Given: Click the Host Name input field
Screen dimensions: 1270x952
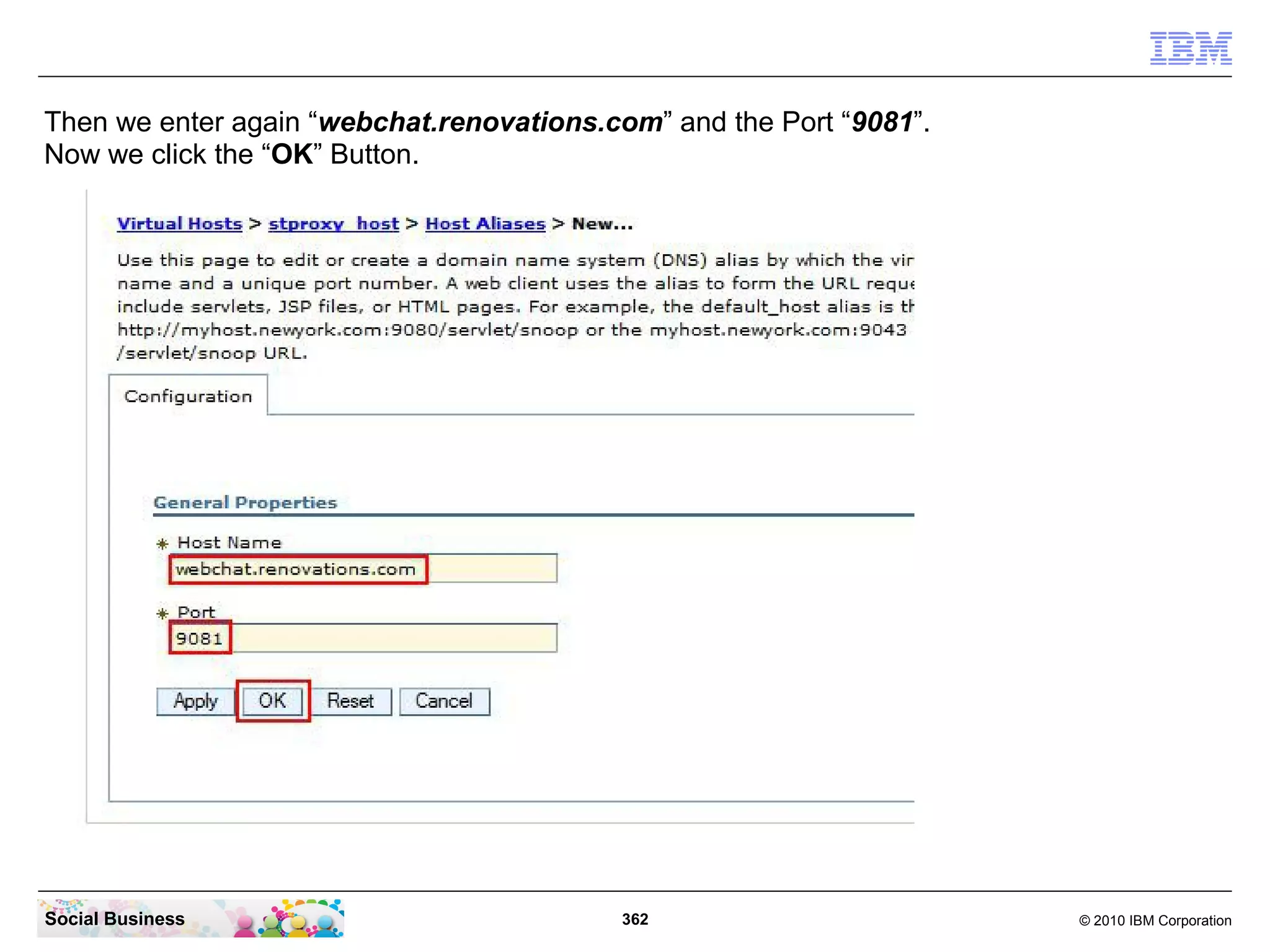Looking at the screenshot, I should pos(363,568).
